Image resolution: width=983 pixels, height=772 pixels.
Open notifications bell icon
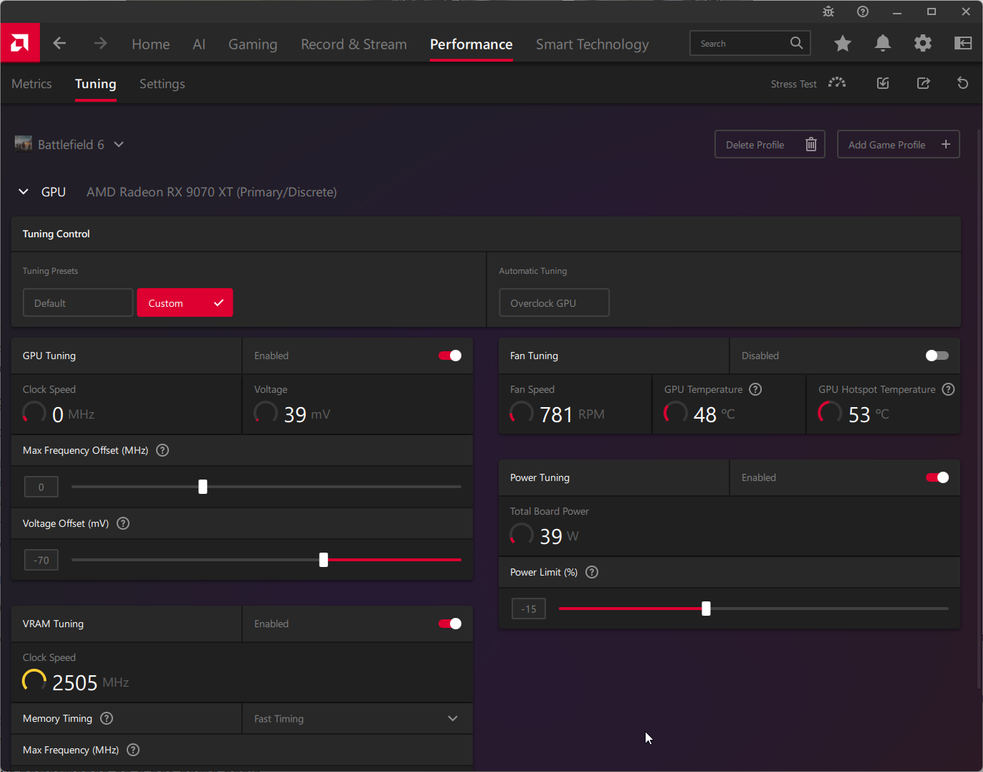883,43
